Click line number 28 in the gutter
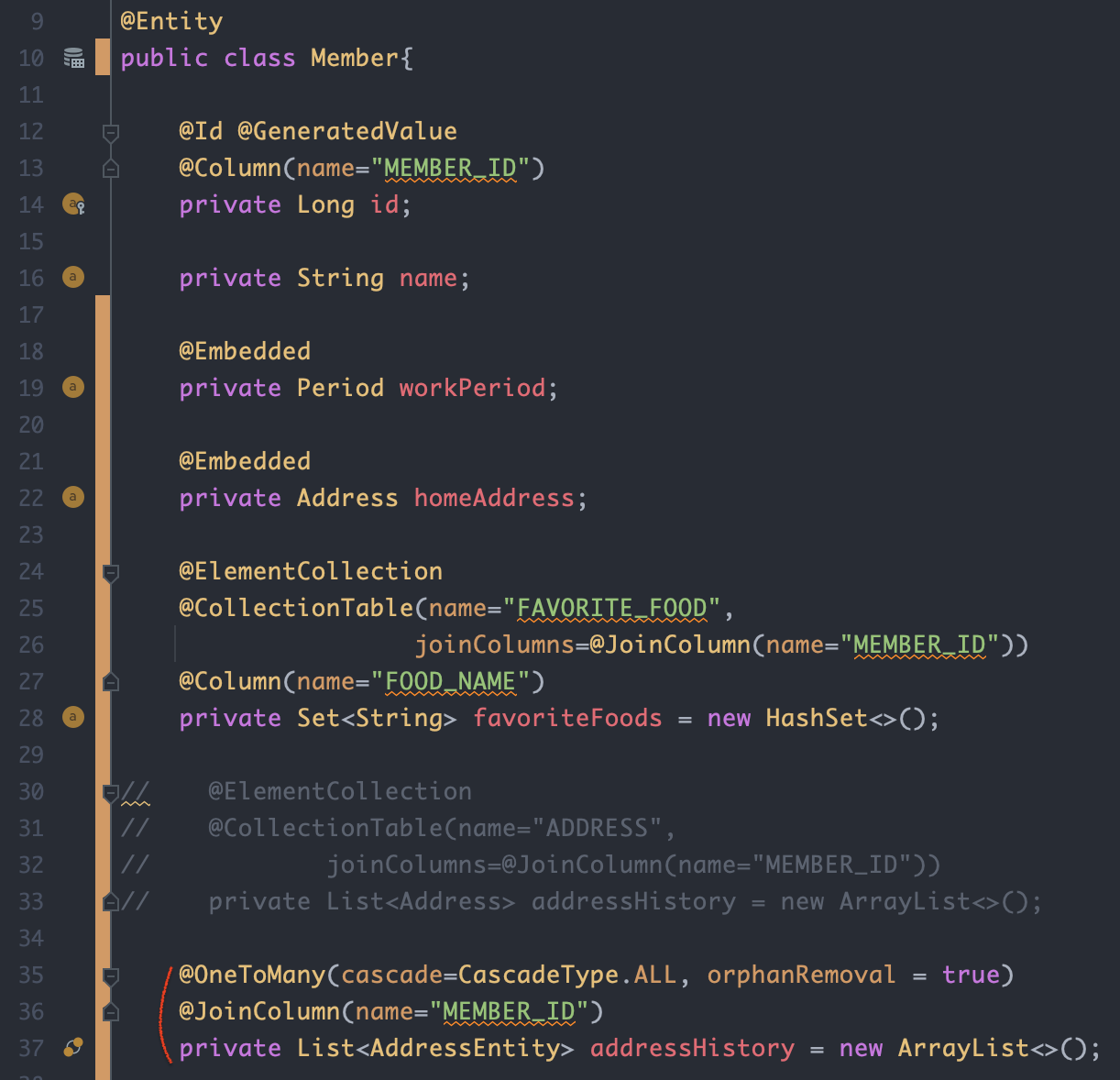 click(x=31, y=718)
